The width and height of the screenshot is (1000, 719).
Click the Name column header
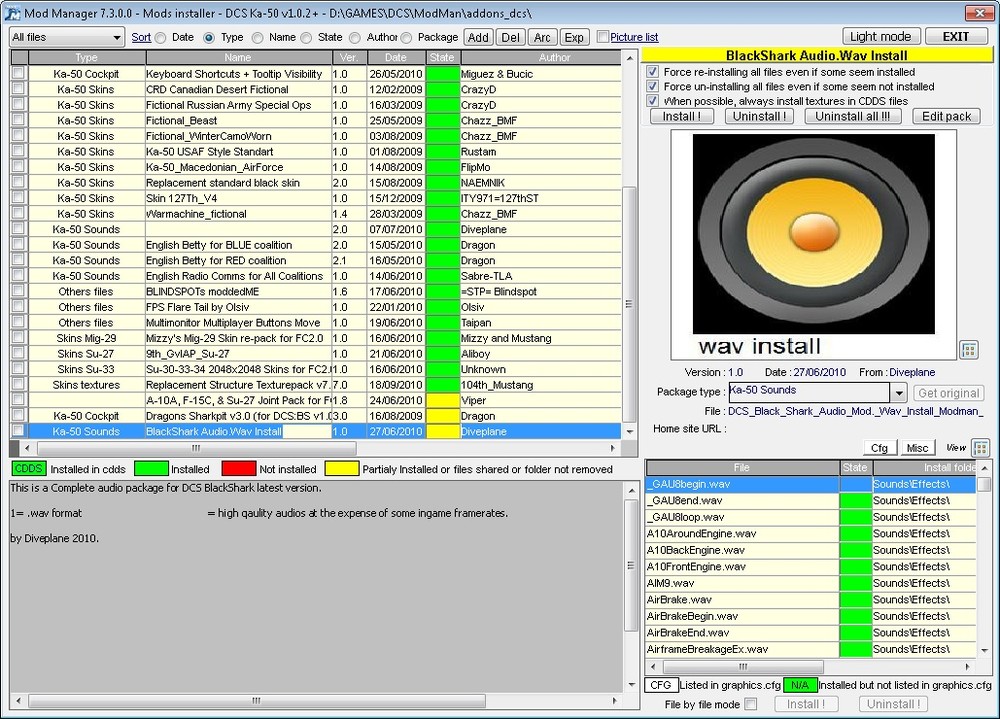tap(238, 58)
